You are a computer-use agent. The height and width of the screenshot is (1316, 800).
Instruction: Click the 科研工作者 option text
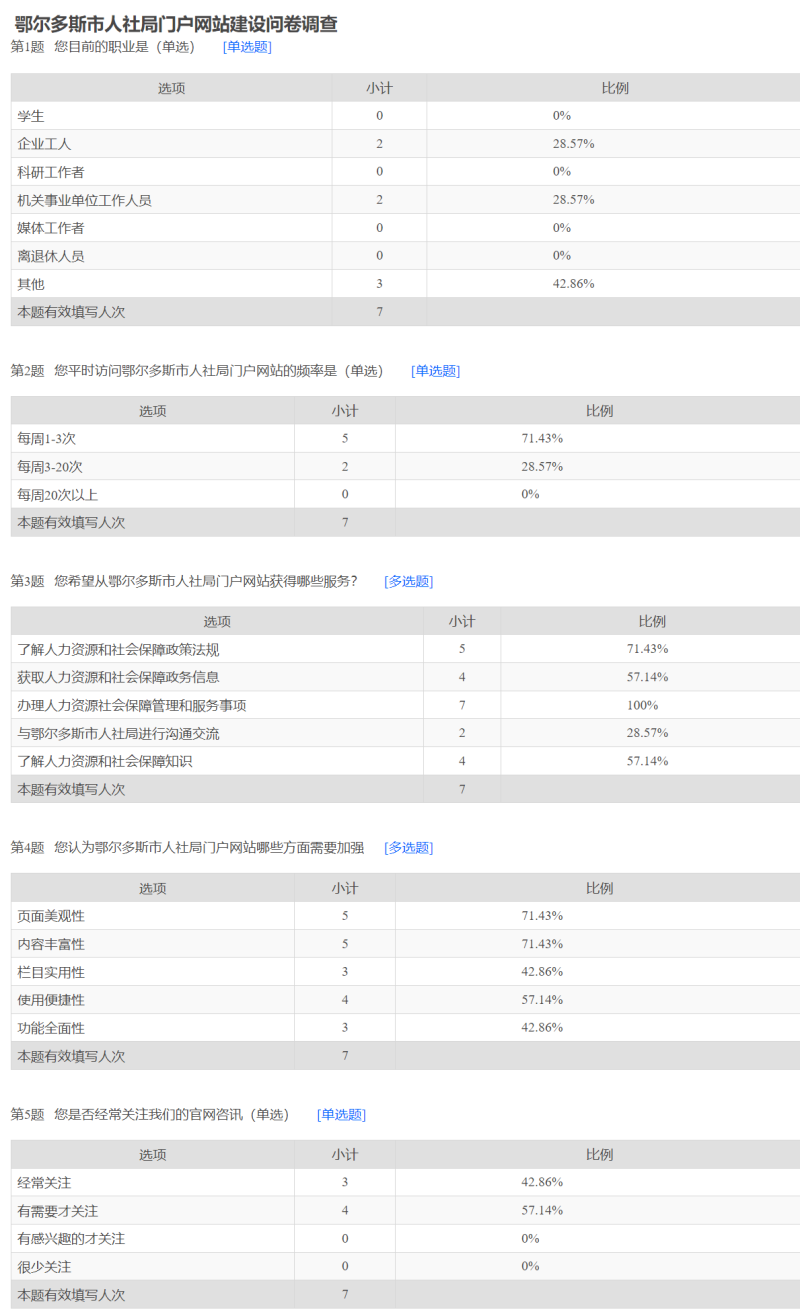click(x=51, y=172)
